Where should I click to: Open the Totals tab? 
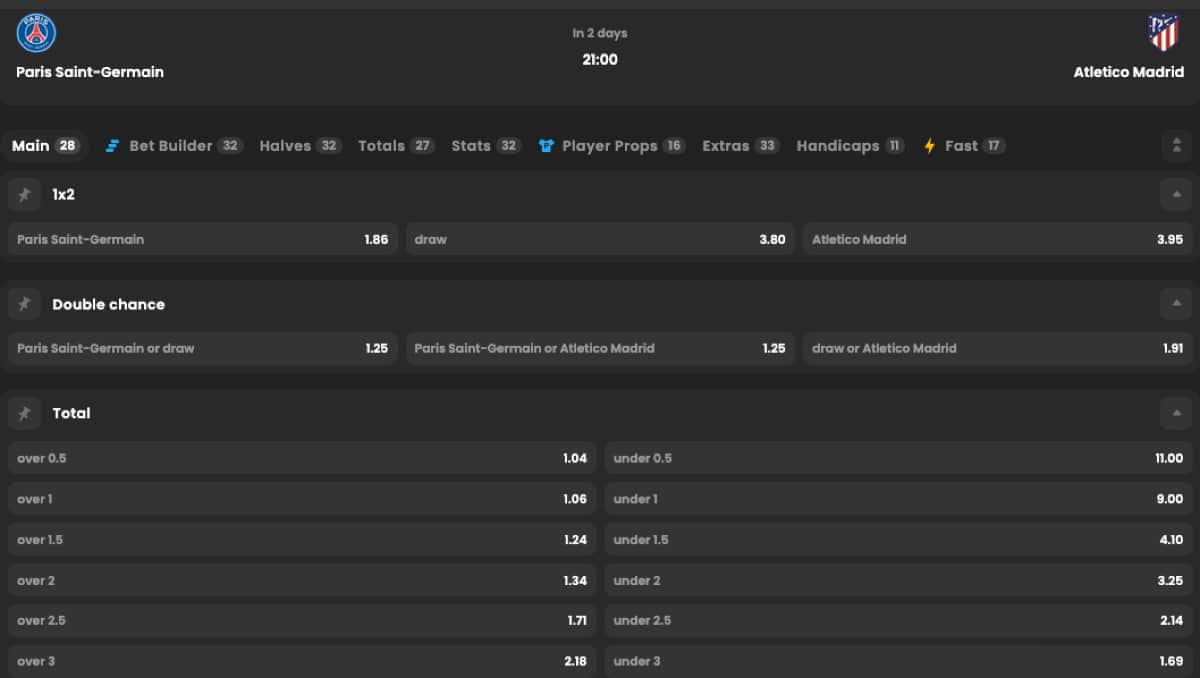click(x=396, y=146)
